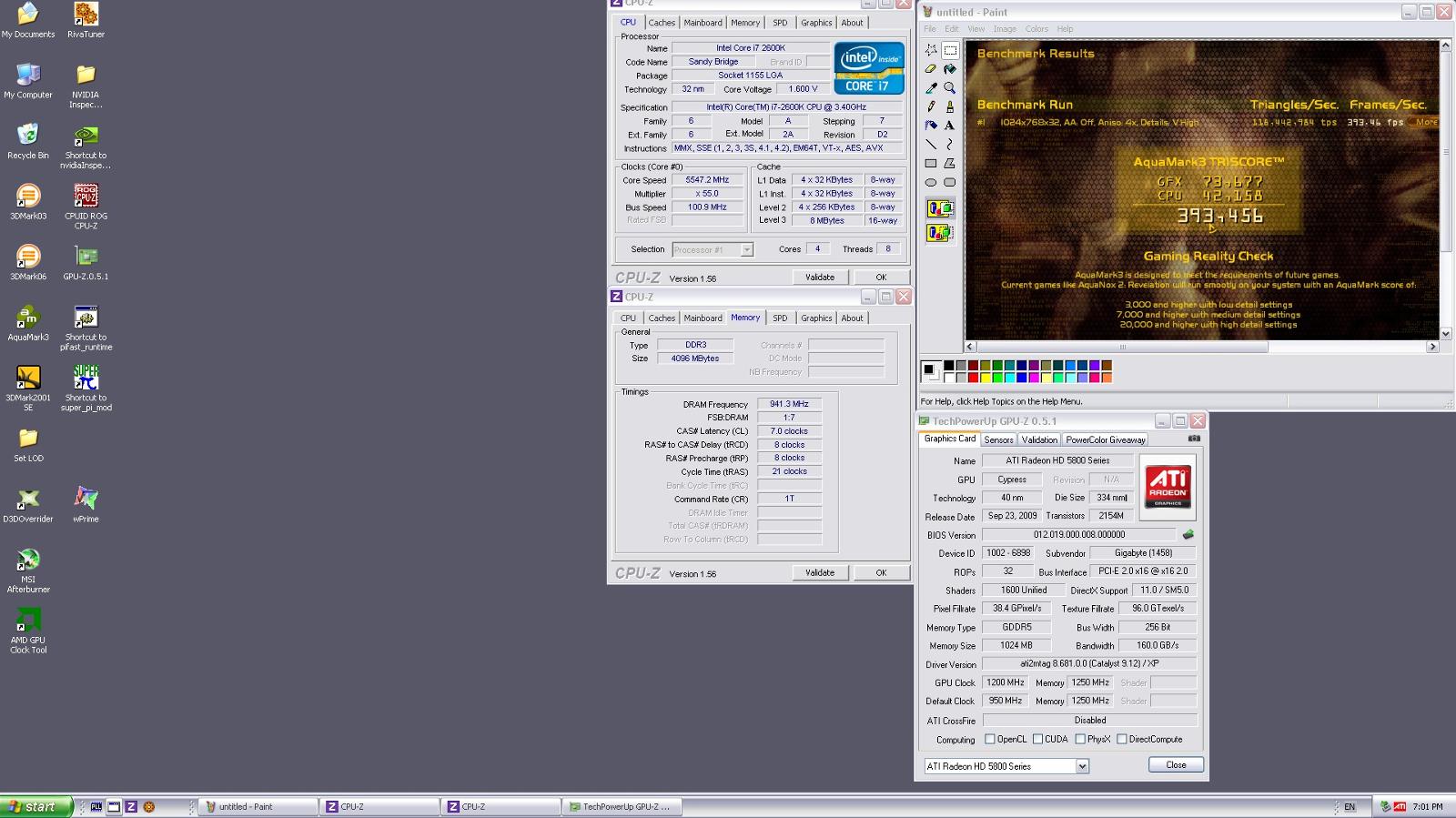The width and height of the screenshot is (1456, 818).
Task: Pick the Line tool in Paint
Action: [931, 145]
